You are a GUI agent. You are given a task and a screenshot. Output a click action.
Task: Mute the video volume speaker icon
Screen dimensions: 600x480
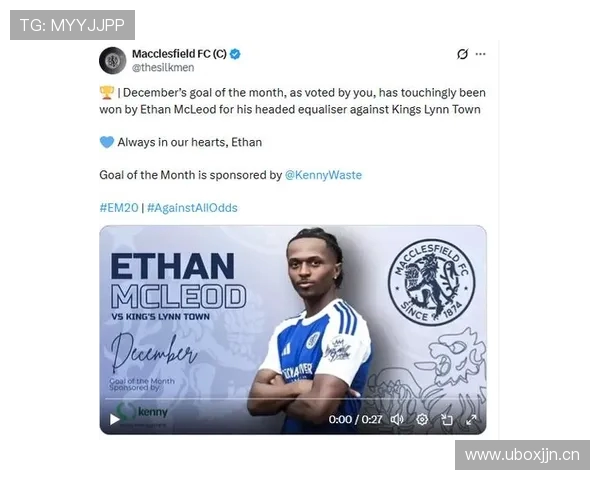tap(397, 420)
